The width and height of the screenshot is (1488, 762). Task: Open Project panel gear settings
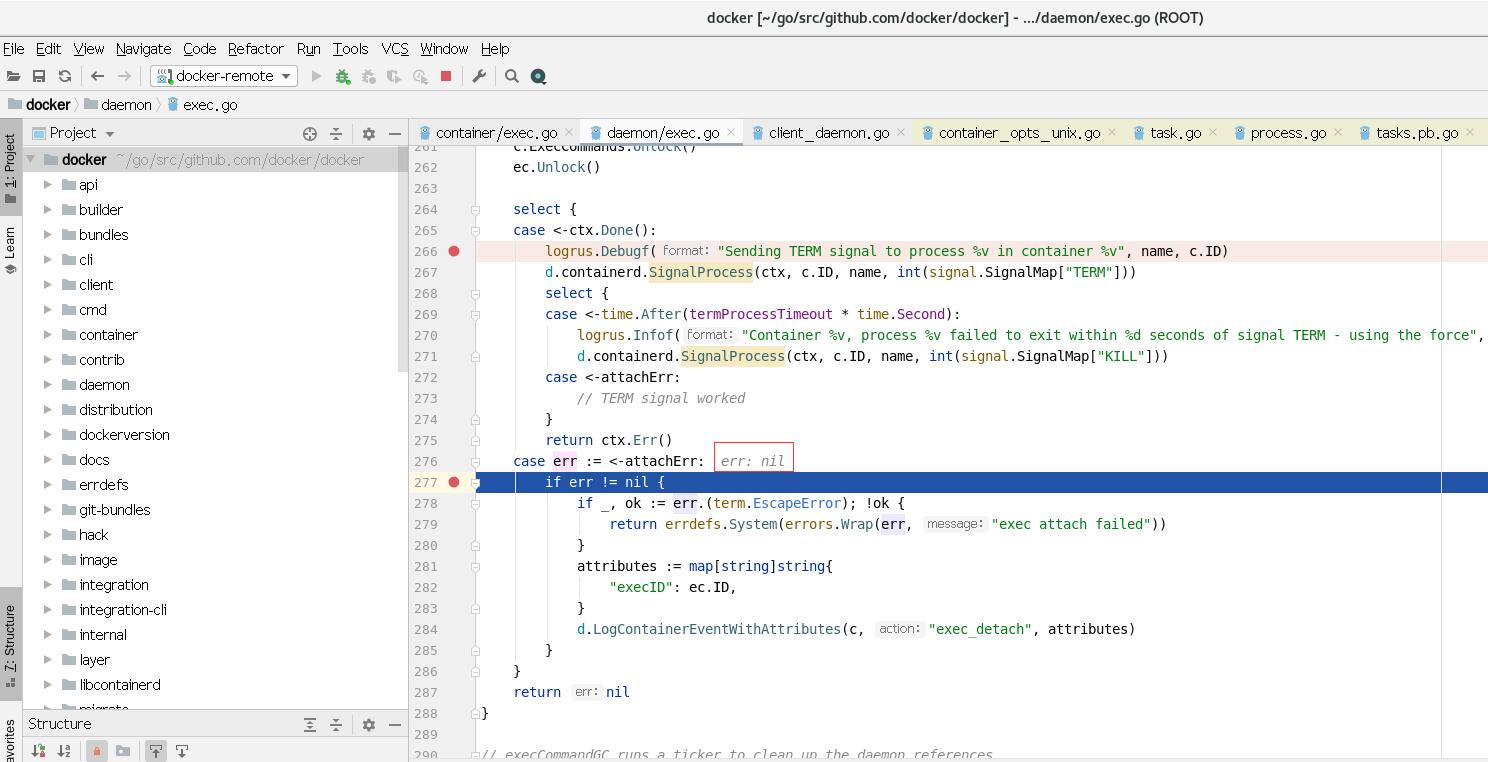coord(368,133)
